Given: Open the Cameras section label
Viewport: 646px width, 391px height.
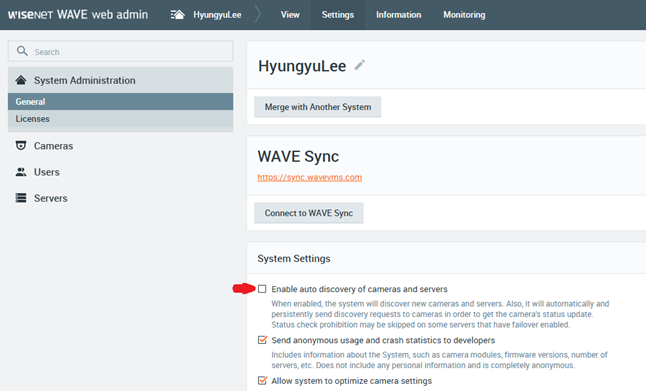Looking at the screenshot, I should tap(54, 146).
